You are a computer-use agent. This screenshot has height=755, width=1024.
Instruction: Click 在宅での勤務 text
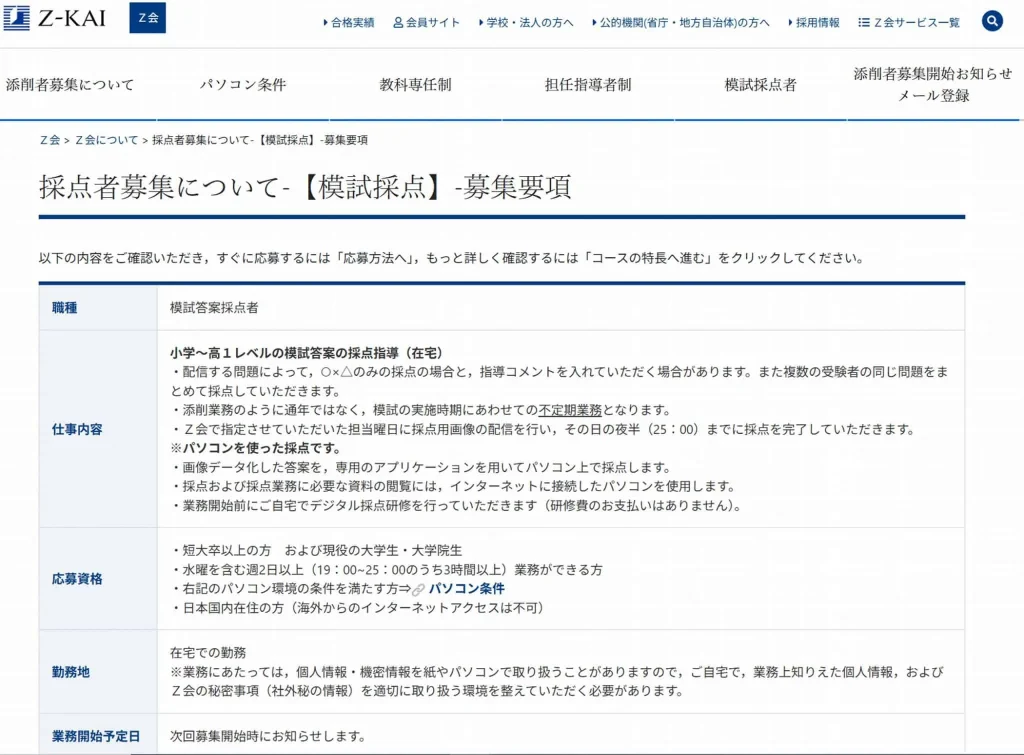(208, 652)
